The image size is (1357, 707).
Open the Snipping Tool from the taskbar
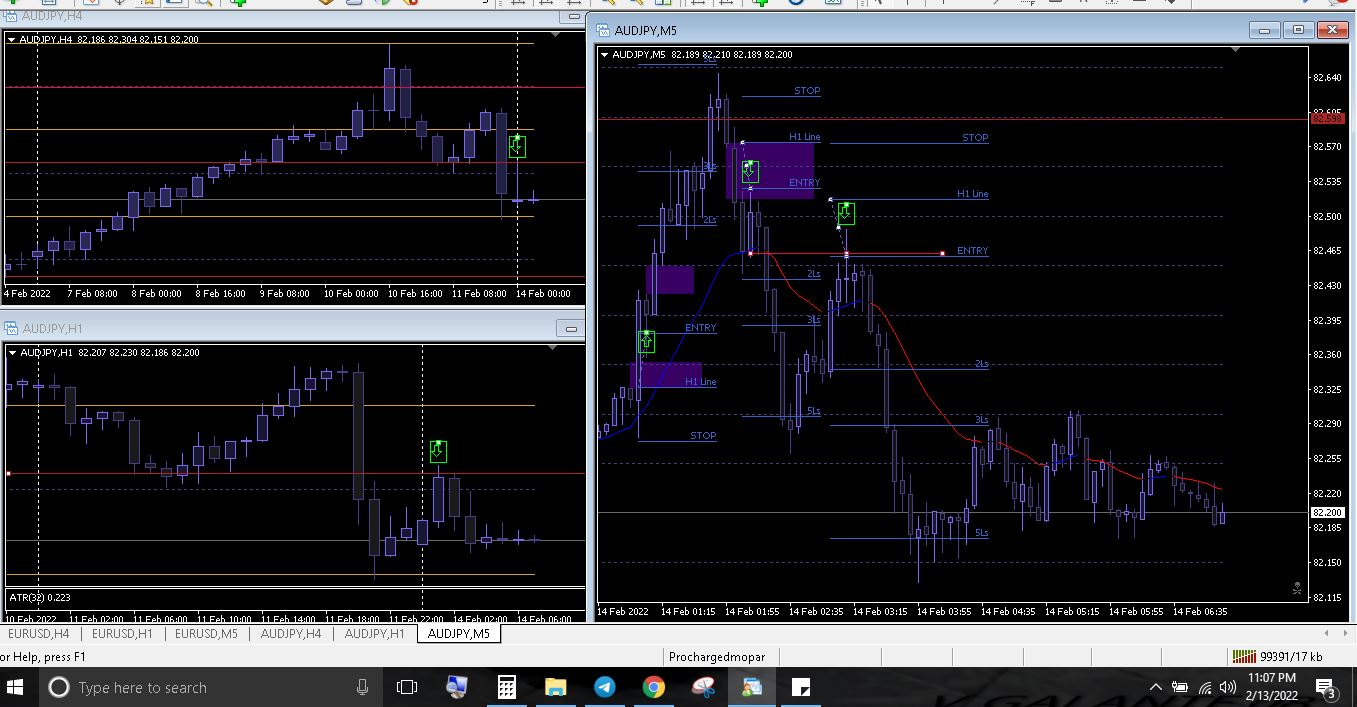pyautogui.click(x=703, y=687)
